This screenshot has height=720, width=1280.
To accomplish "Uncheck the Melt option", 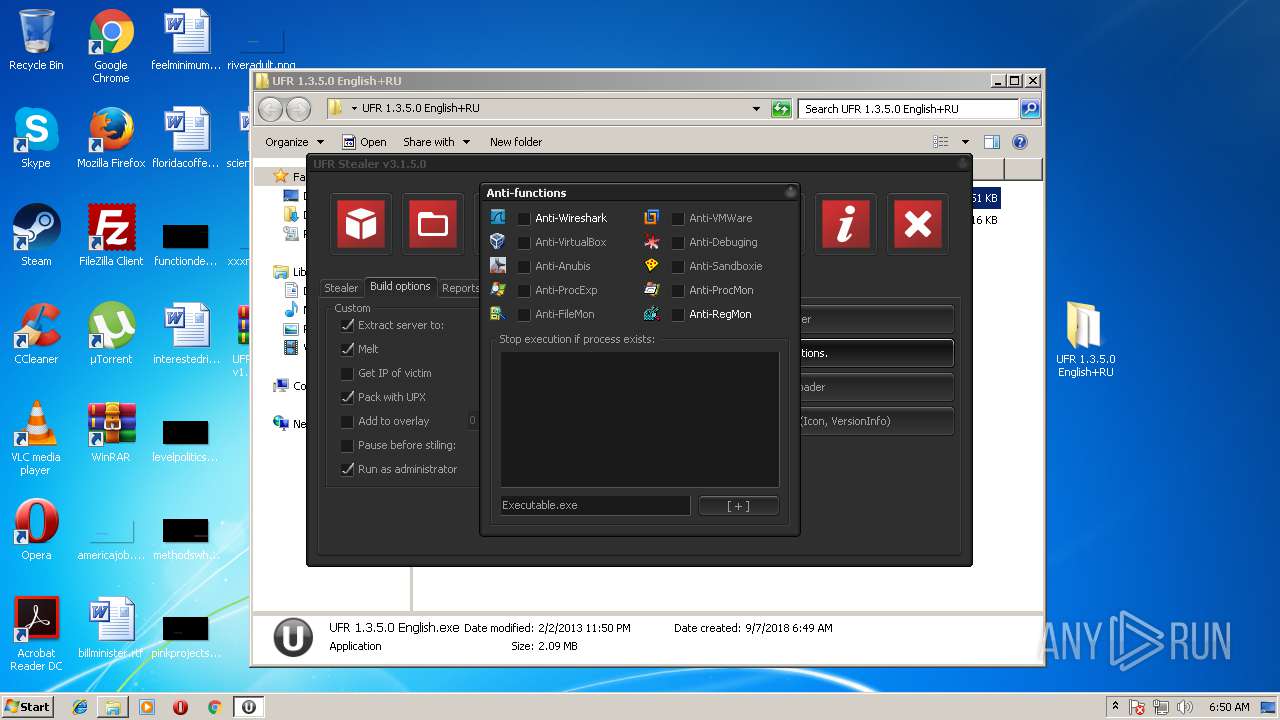I will [x=347, y=349].
